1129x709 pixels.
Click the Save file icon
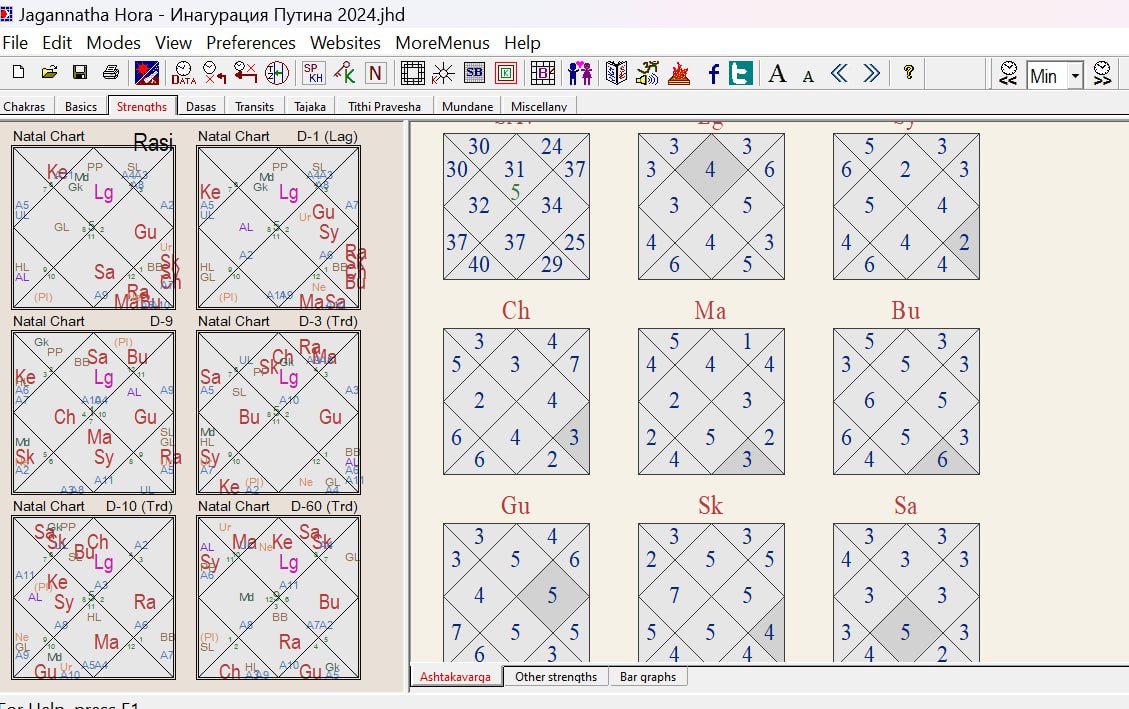[80, 73]
